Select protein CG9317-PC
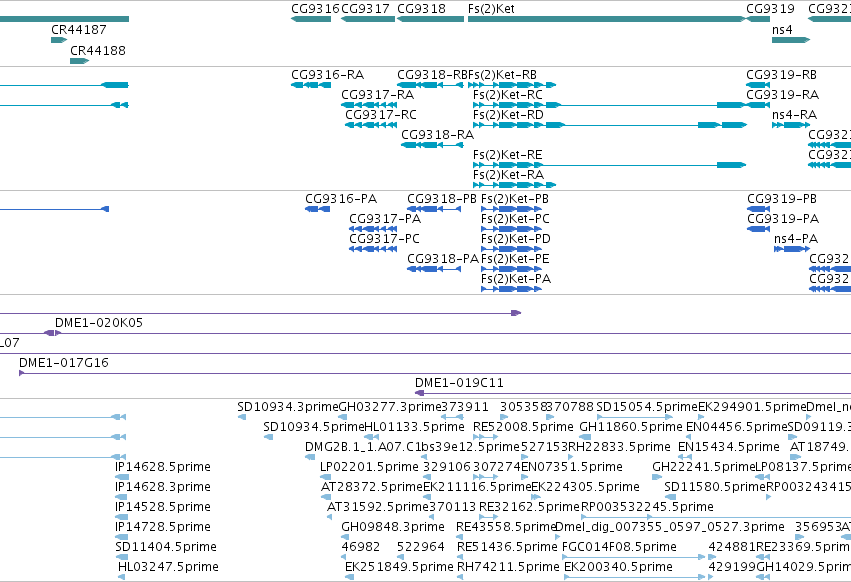Image resolution: width=851 pixels, height=582 pixels. pos(373,249)
